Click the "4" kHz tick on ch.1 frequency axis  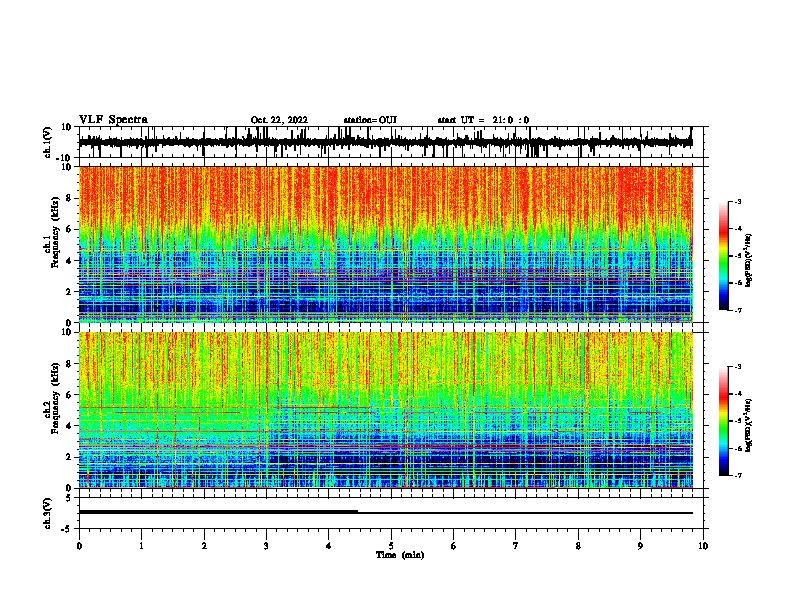point(70,261)
